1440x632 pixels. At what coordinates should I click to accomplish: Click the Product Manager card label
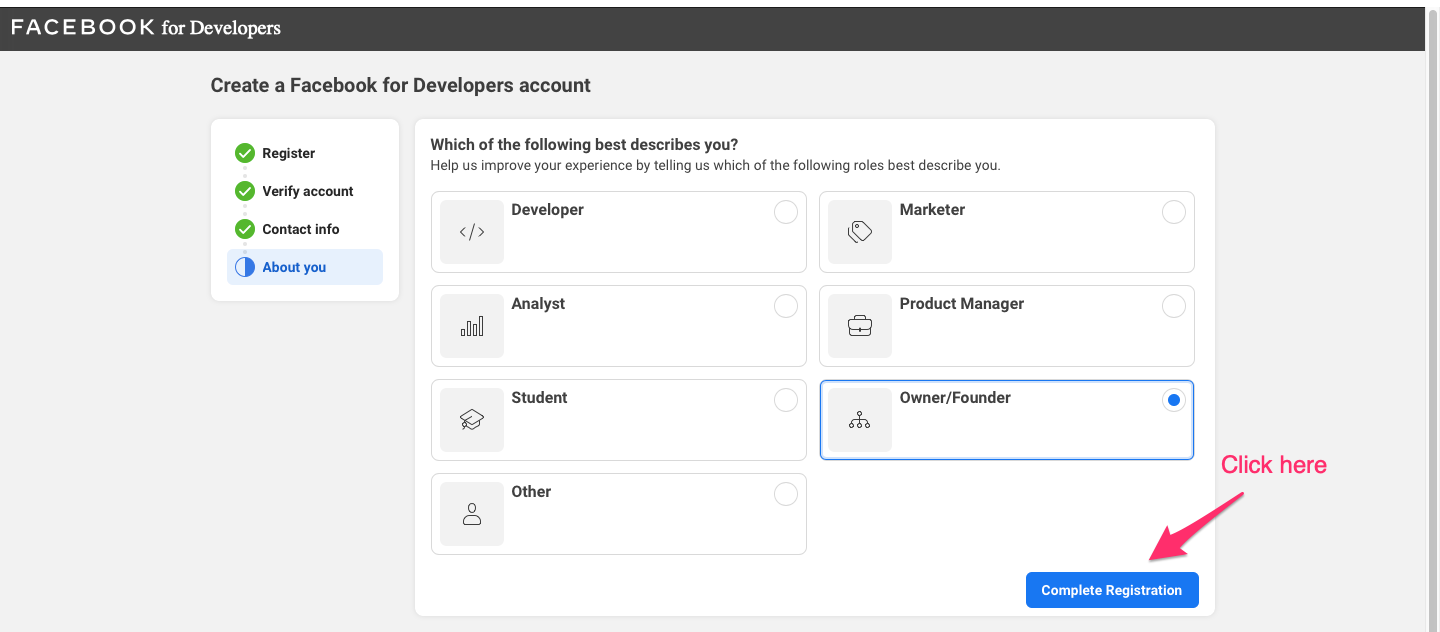click(962, 304)
